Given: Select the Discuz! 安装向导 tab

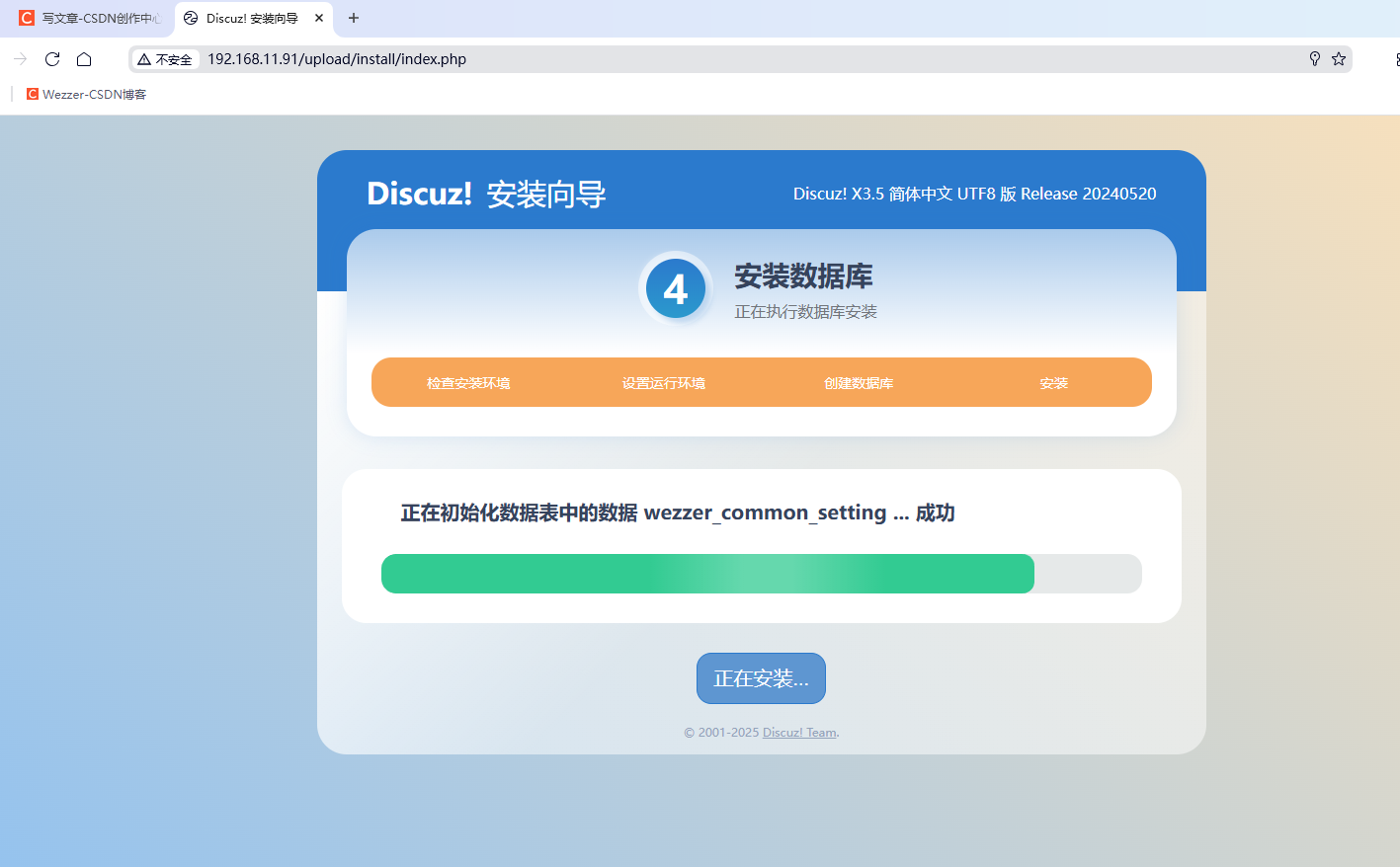Looking at the screenshot, I should point(254,18).
